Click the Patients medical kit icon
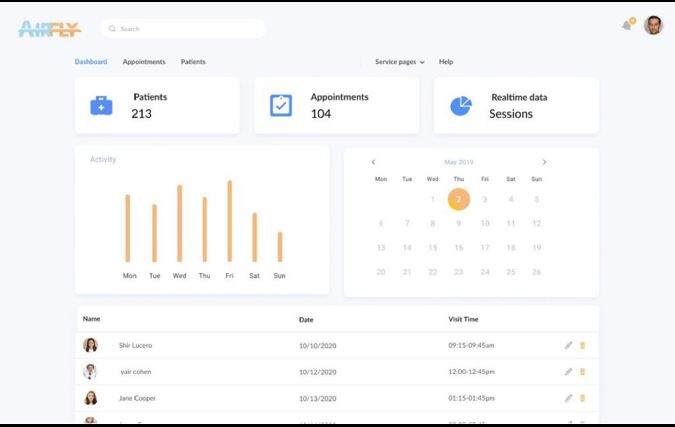This screenshot has width=675, height=427. click(101, 106)
